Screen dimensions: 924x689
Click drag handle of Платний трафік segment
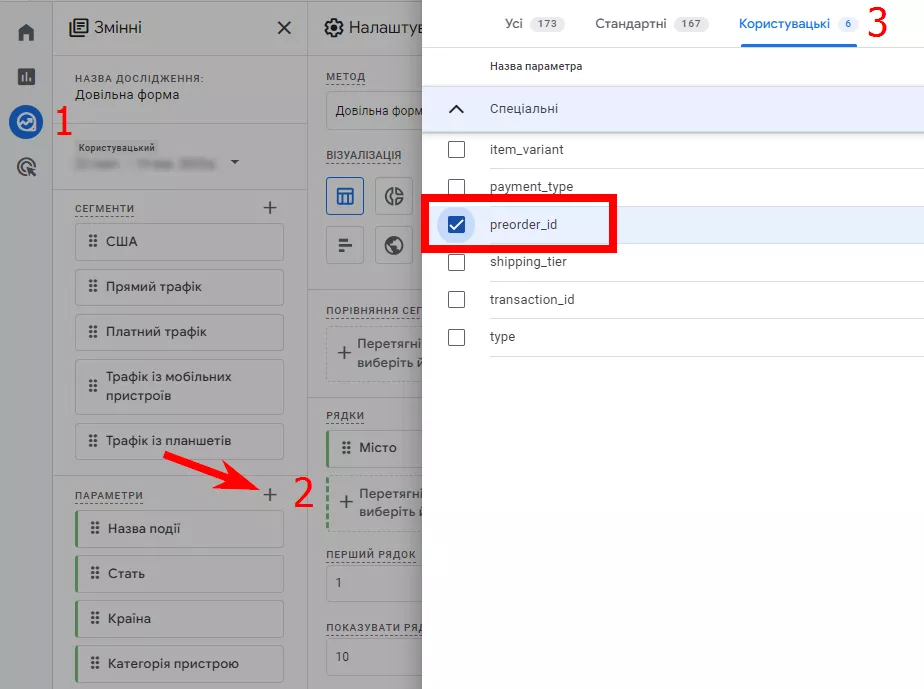93,332
